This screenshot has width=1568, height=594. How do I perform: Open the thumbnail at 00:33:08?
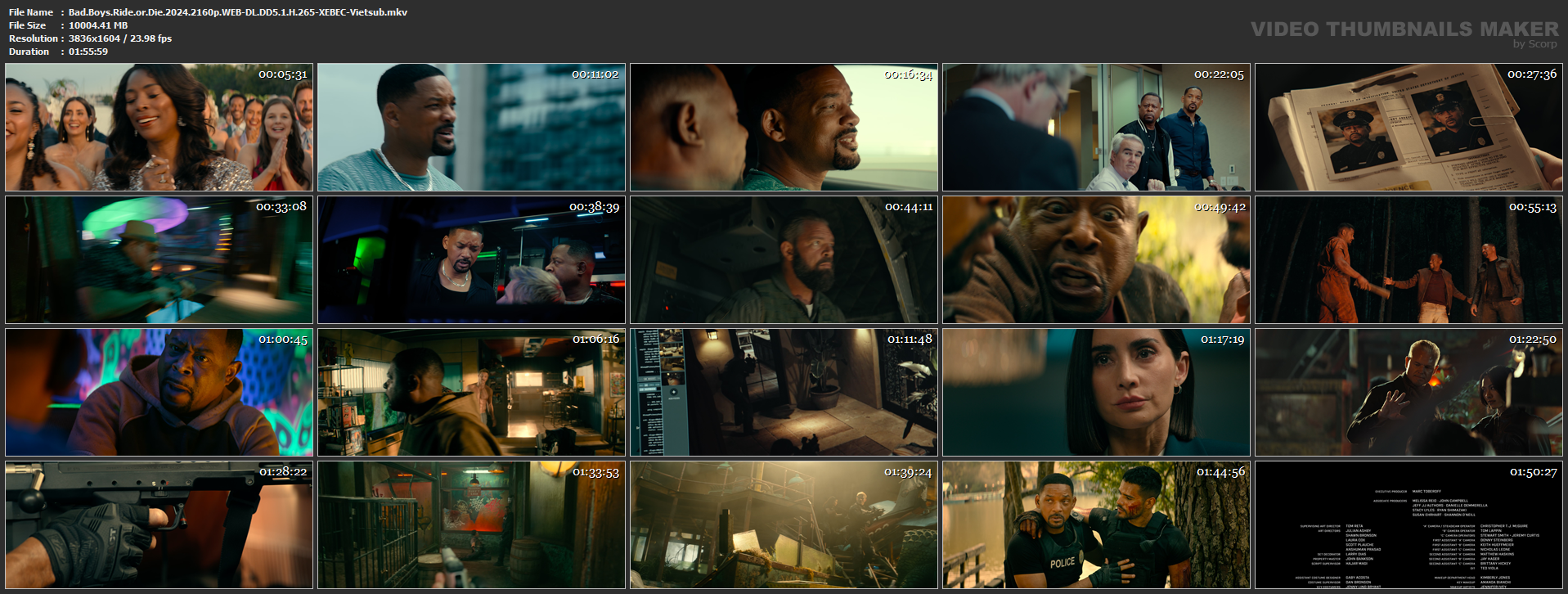159,259
